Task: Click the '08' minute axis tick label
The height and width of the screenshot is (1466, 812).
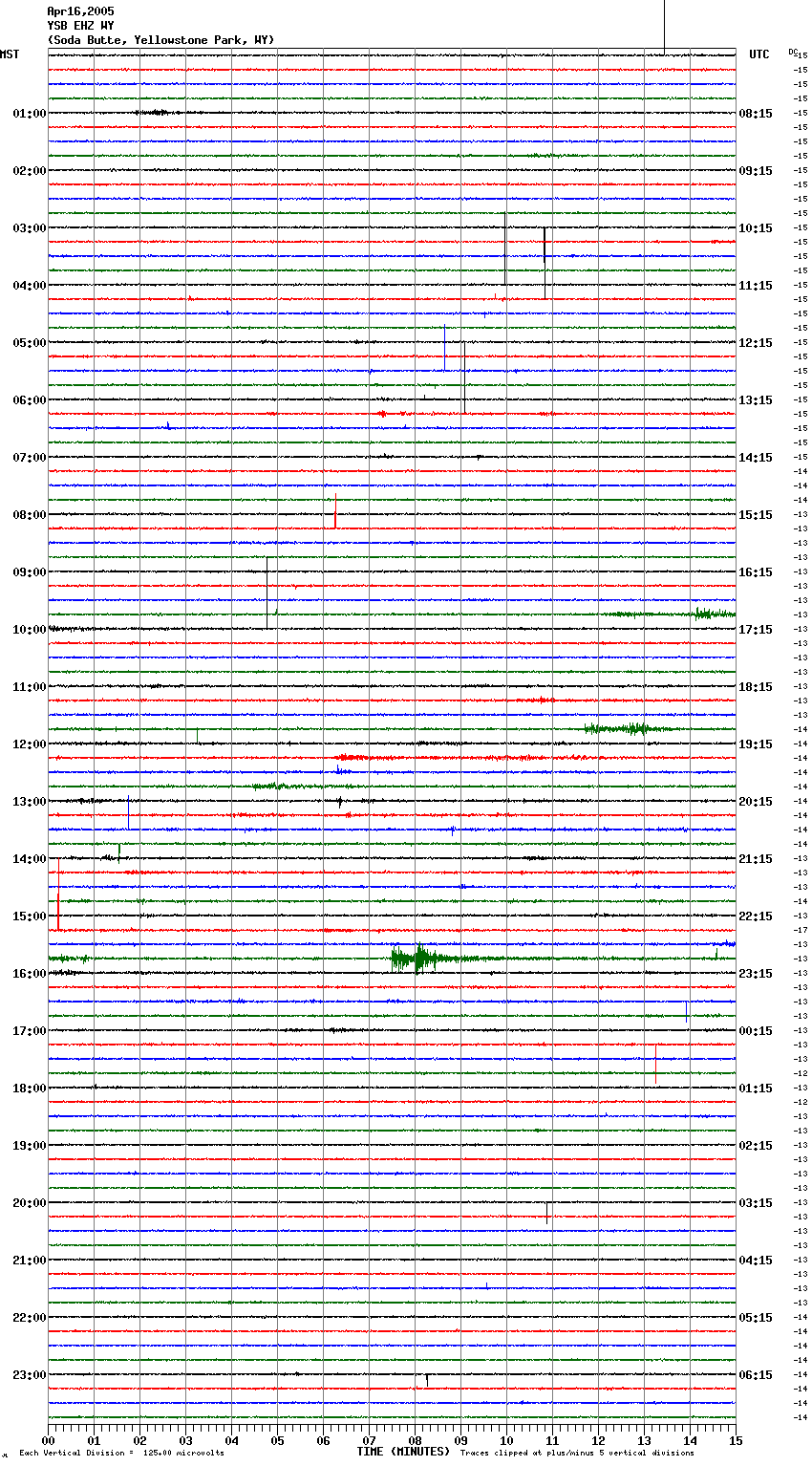Action: click(415, 1440)
